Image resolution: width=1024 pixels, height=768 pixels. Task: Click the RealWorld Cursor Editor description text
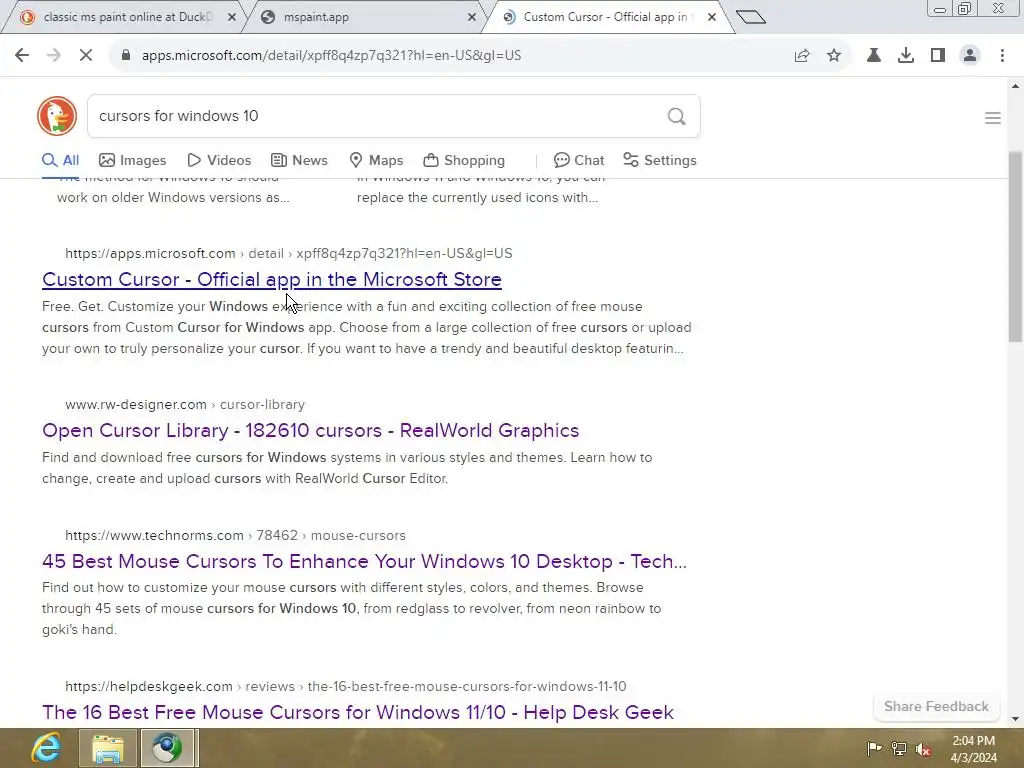pyautogui.click(x=347, y=468)
